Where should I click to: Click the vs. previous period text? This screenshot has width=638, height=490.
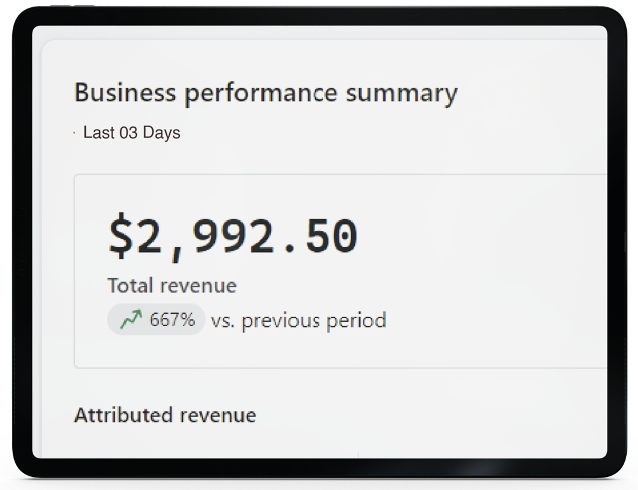[298, 321]
